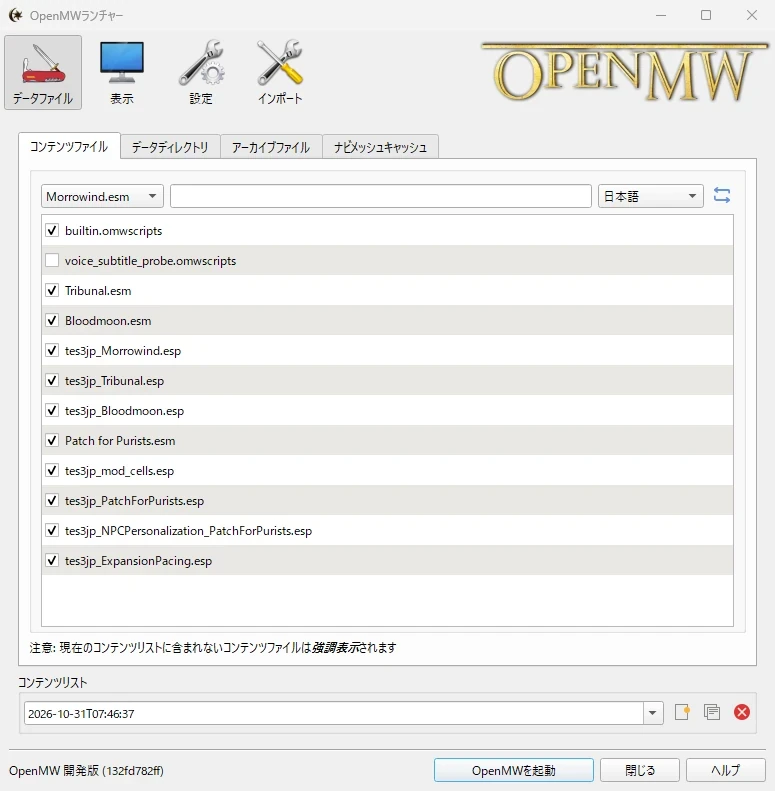Toggle tes3jp_ExpansionPacing.esp checkbox

[x=52, y=560]
